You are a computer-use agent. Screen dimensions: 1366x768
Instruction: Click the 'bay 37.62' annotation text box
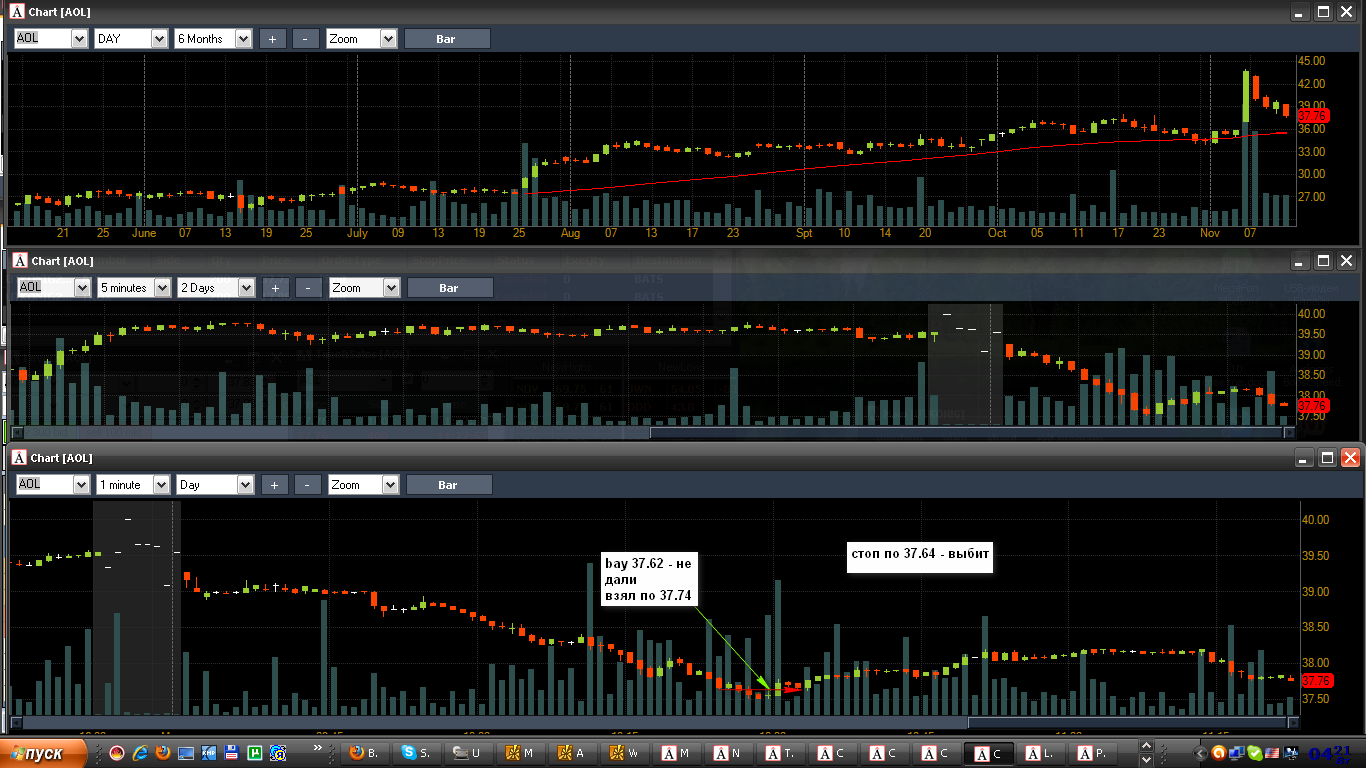[x=648, y=580]
